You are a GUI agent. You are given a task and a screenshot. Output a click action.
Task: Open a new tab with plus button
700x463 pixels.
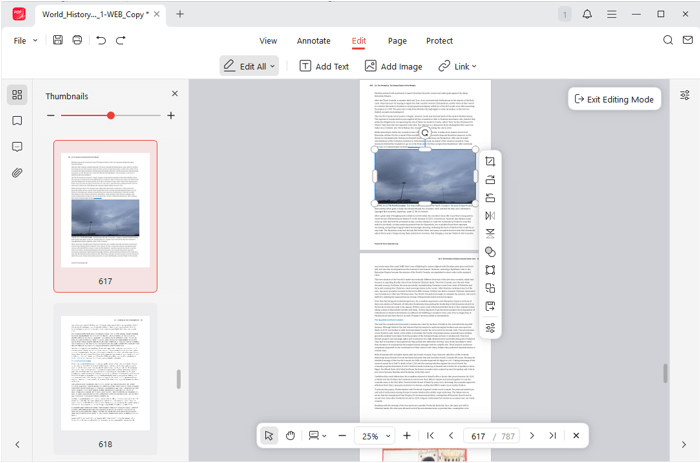[180, 14]
